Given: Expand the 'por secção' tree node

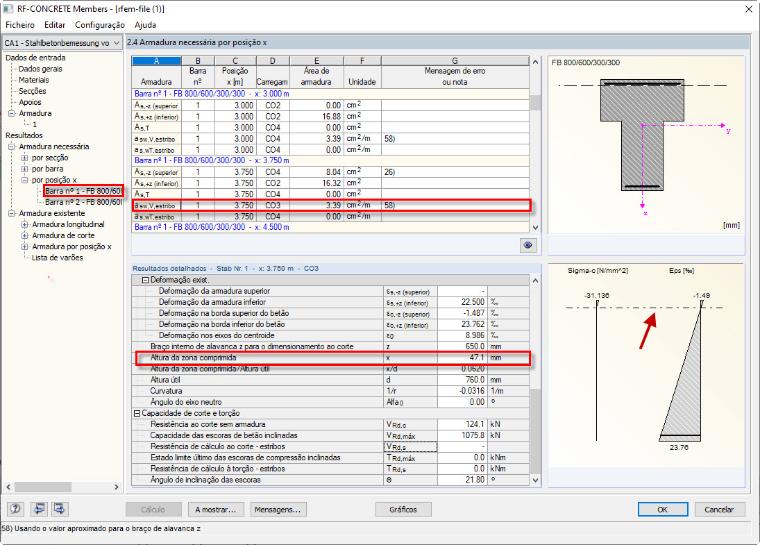Looking at the screenshot, I should point(25,158).
